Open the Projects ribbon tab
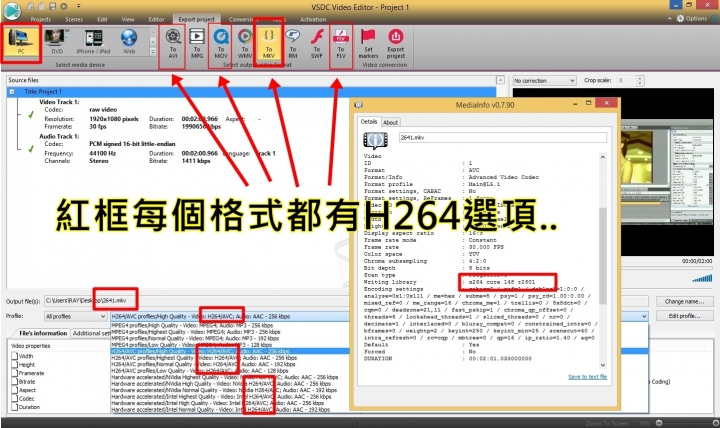The width and height of the screenshot is (720, 428). click(x=41, y=19)
